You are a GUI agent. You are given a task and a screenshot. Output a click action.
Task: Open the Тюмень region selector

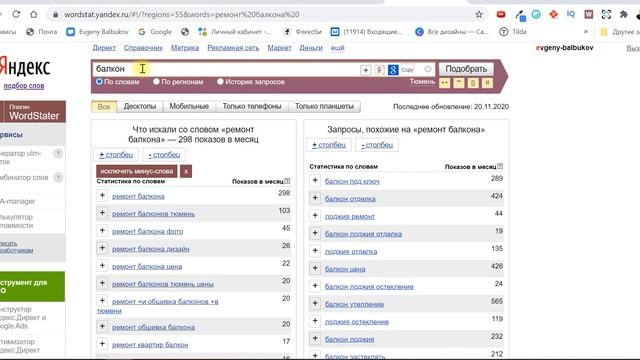pos(422,82)
